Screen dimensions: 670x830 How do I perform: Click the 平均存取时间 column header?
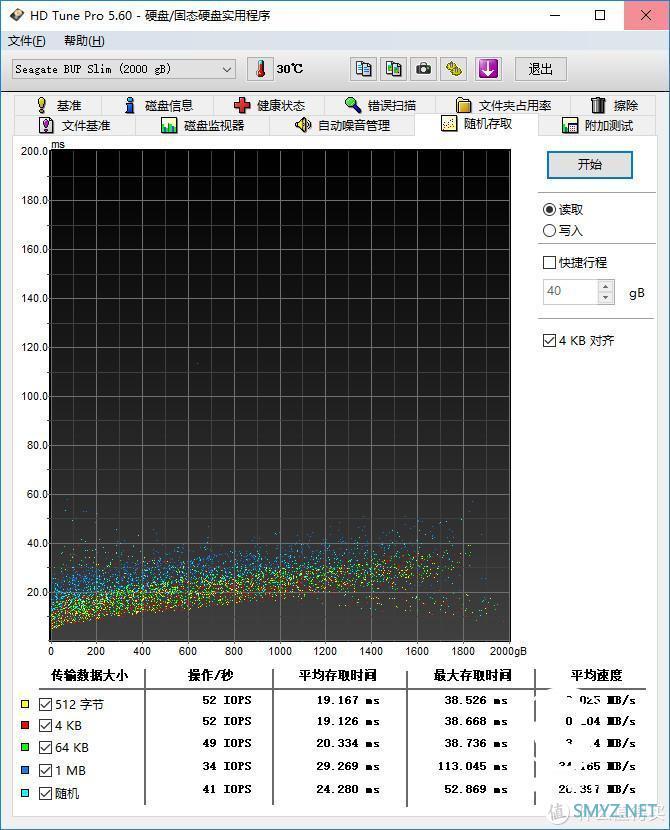click(338, 675)
